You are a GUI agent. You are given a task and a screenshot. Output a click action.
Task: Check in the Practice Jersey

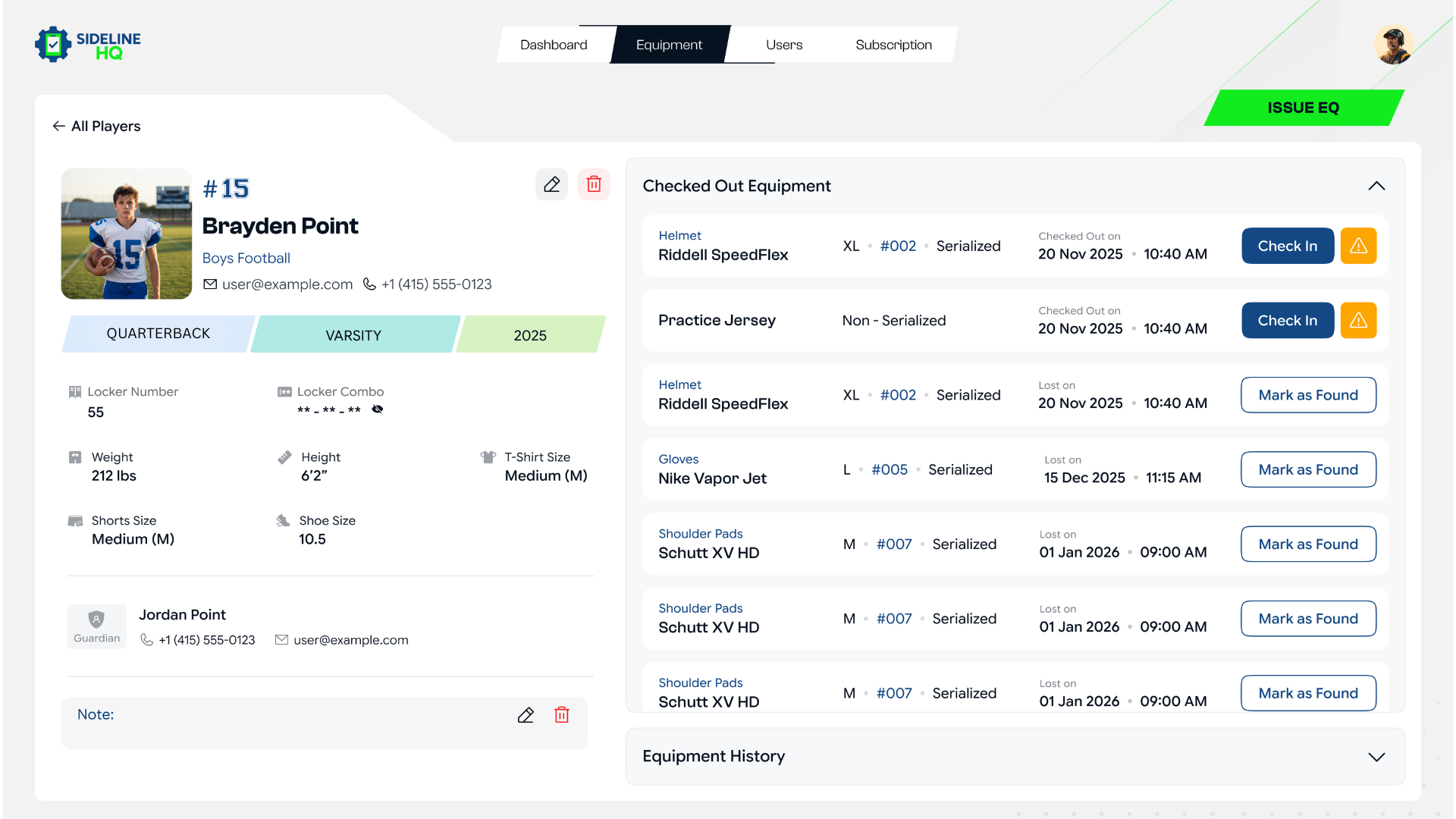click(1287, 320)
